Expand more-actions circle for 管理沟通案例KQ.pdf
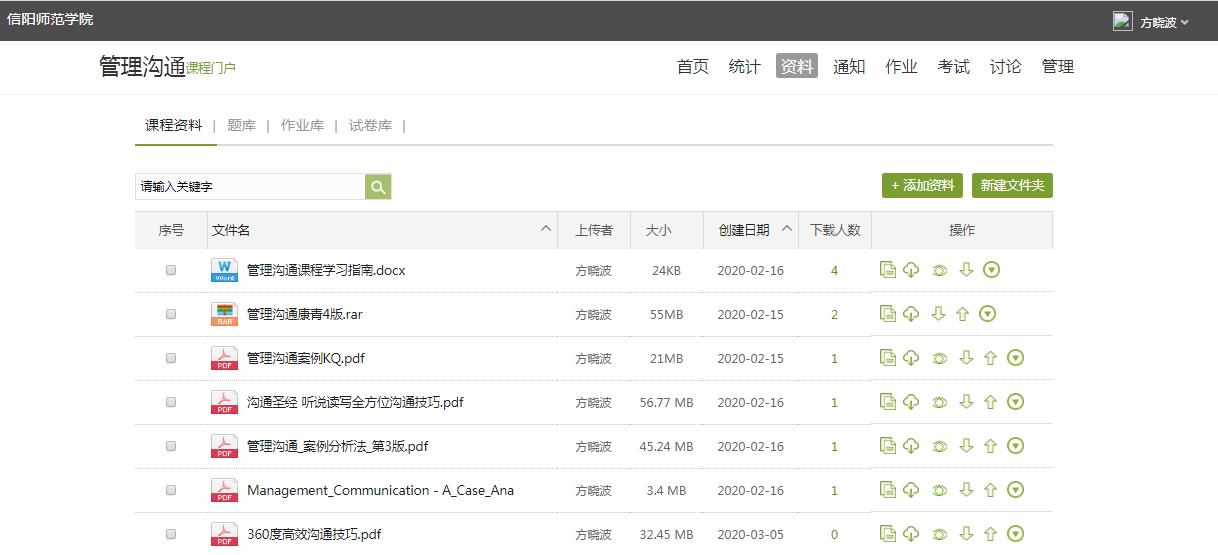This screenshot has height=555, width=1218. pyautogui.click(x=1015, y=358)
